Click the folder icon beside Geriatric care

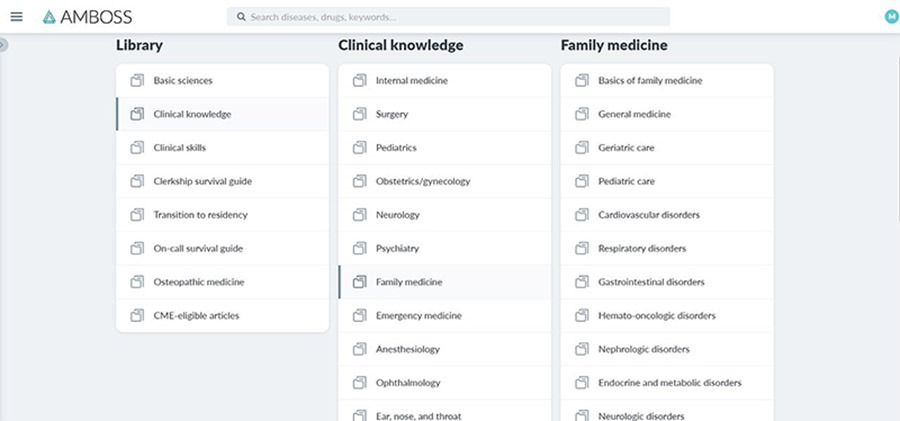click(x=581, y=147)
